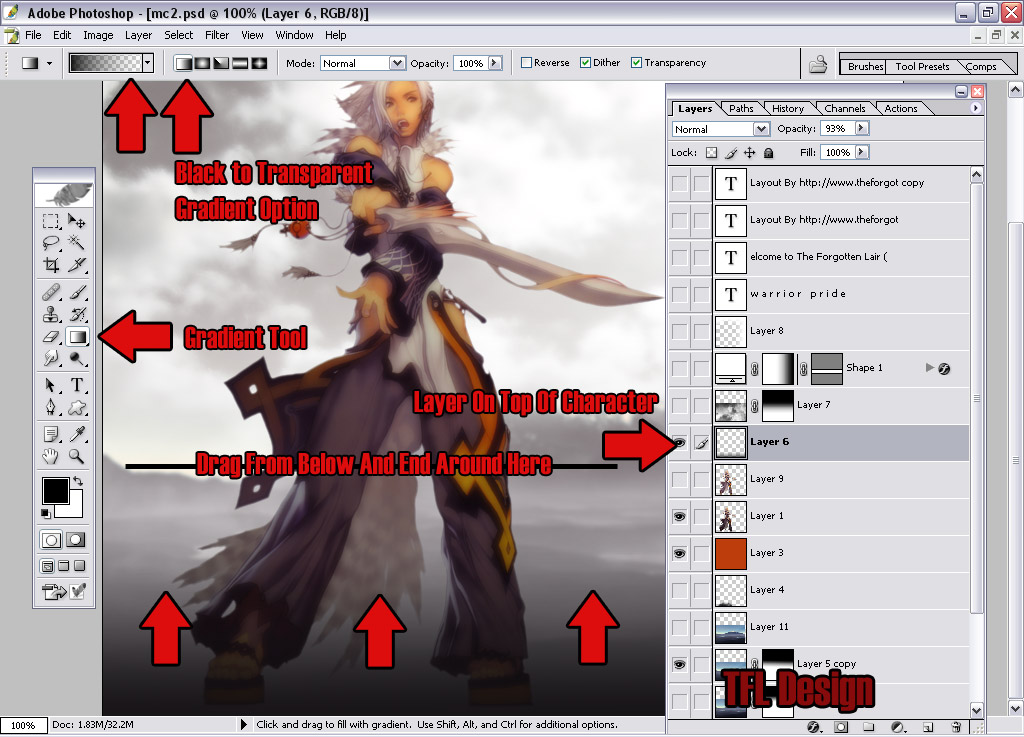Screen dimensions: 1024x737
Task: Hide Layer 6 using its eye icon
Action: point(679,442)
